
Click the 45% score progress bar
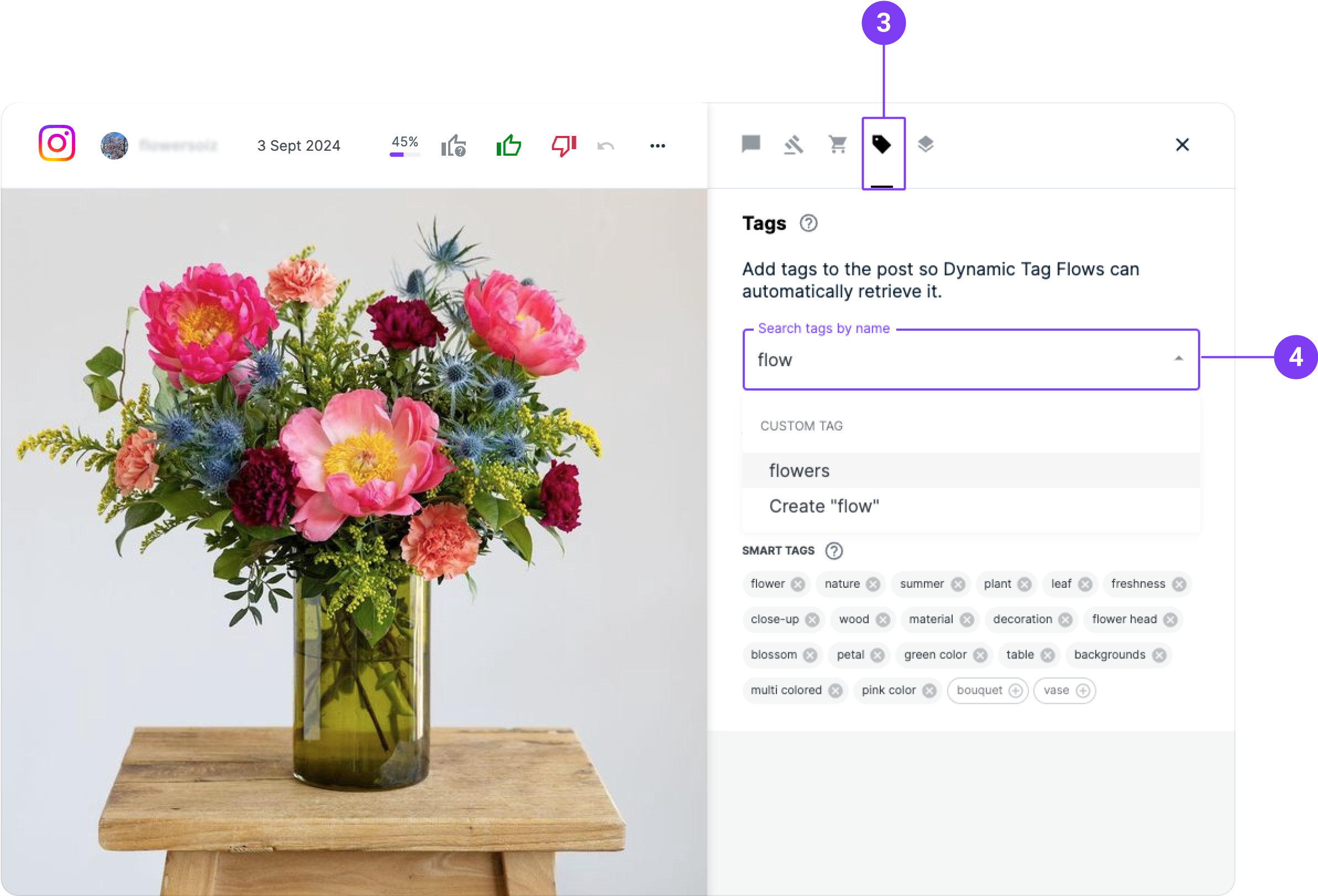pyautogui.click(x=405, y=154)
